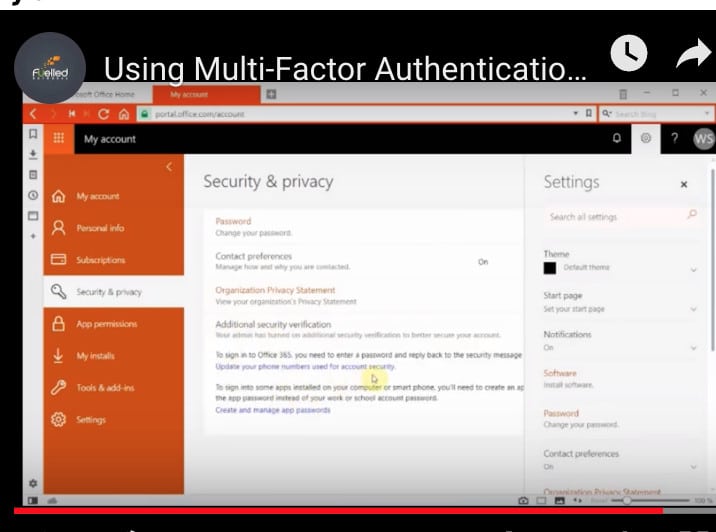Click Update your phone numbers link
The image size is (716, 532).
[305, 367]
